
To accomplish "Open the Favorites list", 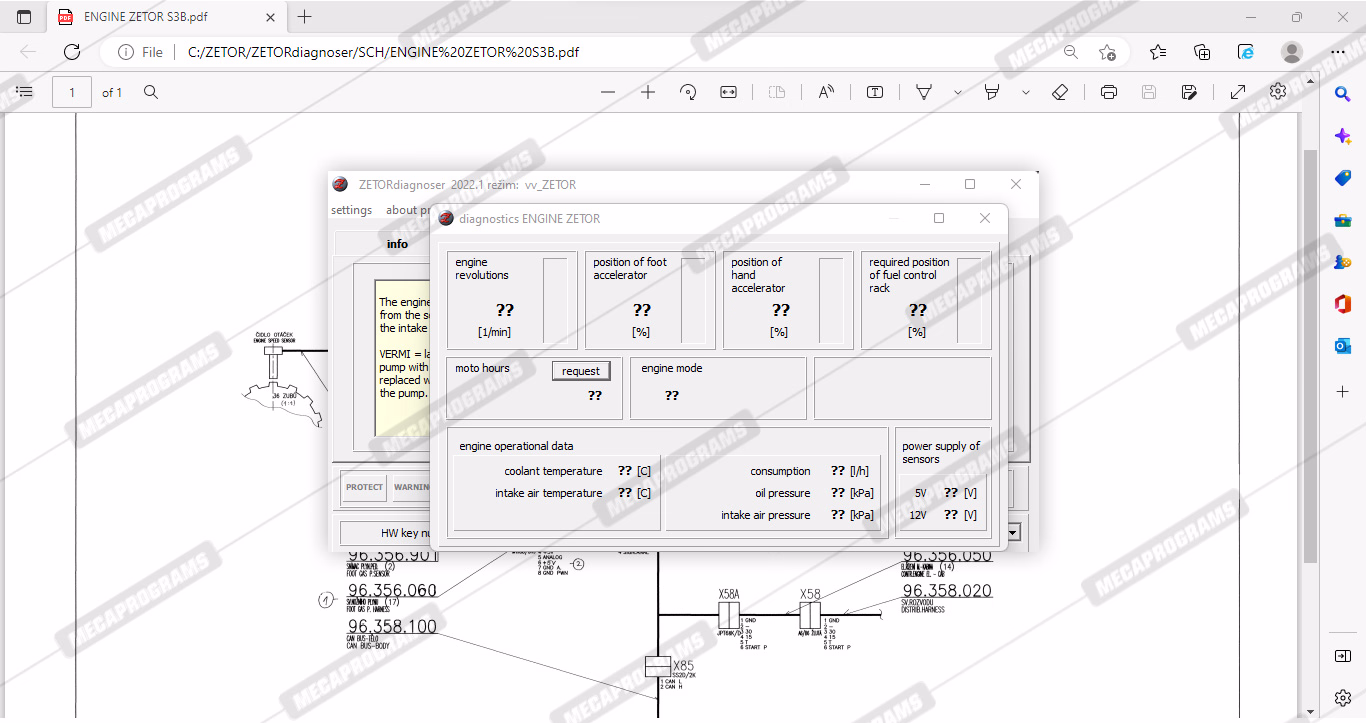I will click(1158, 52).
